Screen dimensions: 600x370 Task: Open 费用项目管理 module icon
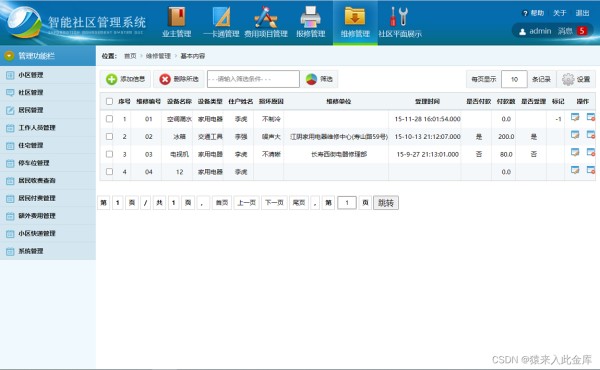tap(266, 18)
